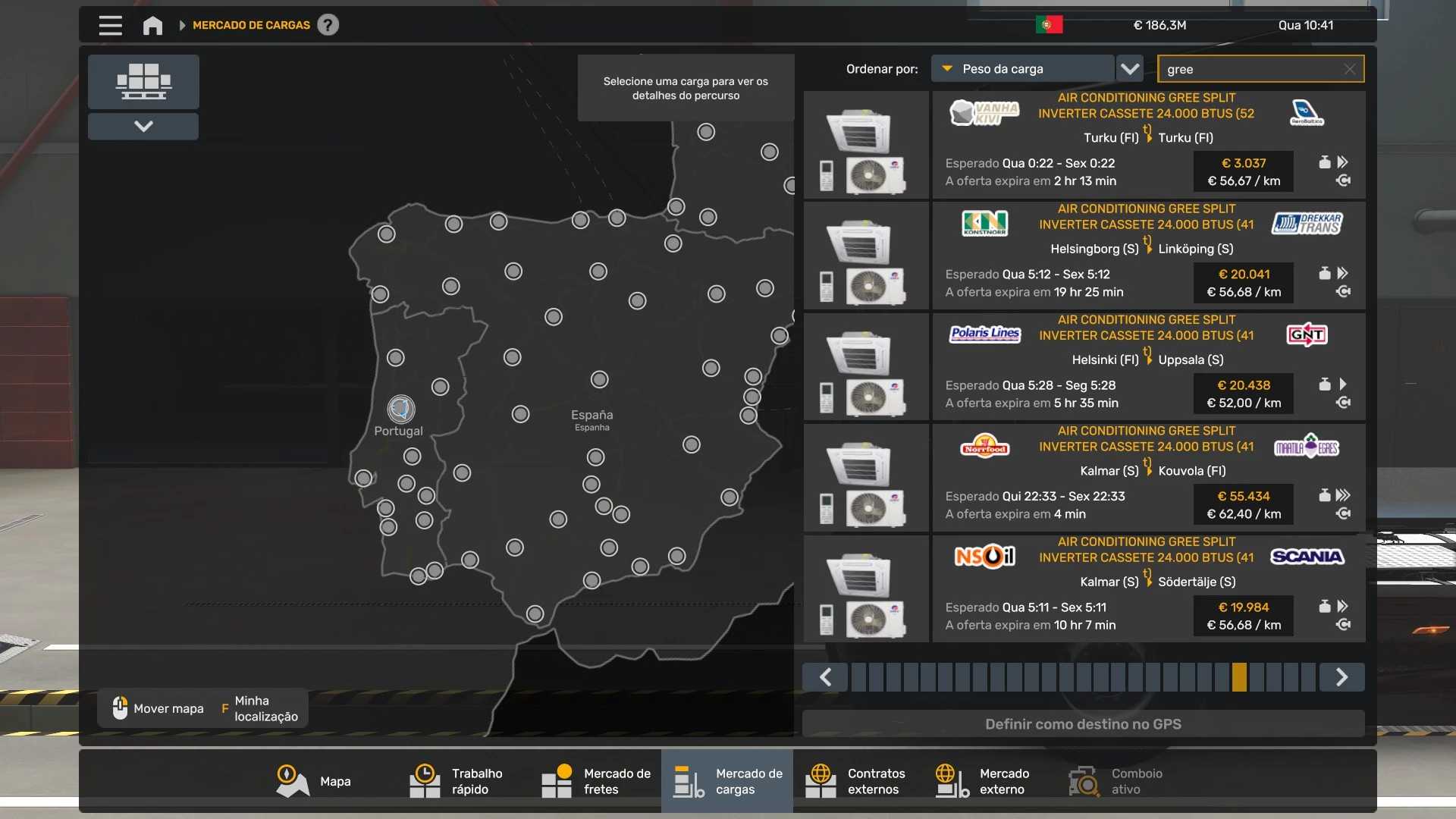Image resolution: width=1456 pixels, height=819 pixels.
Task: Open the help question mark icon
Action: point(328,25)
